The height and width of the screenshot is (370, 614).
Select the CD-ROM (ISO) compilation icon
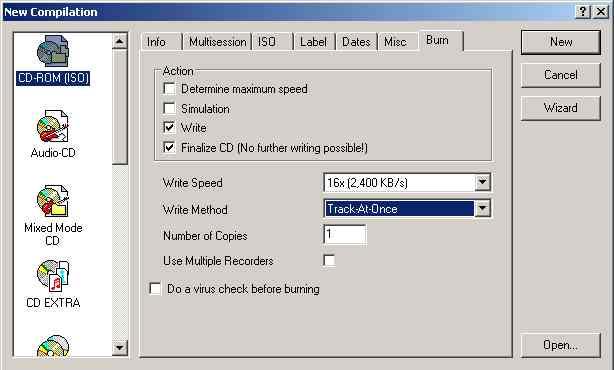click(x=53, y=51)
